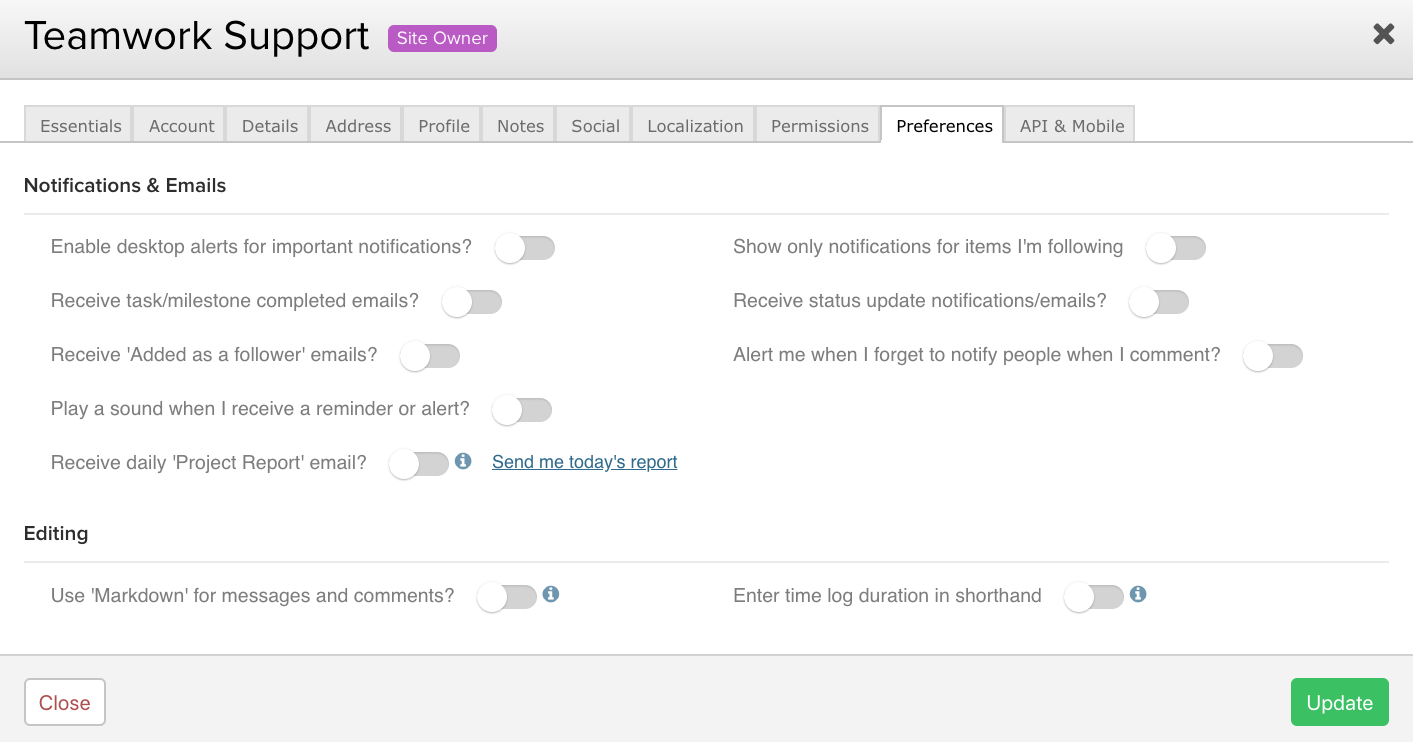Turn on Markdown for messages and comments
This screenshot has width=1413, height=742.
click(x=507, y=598)
